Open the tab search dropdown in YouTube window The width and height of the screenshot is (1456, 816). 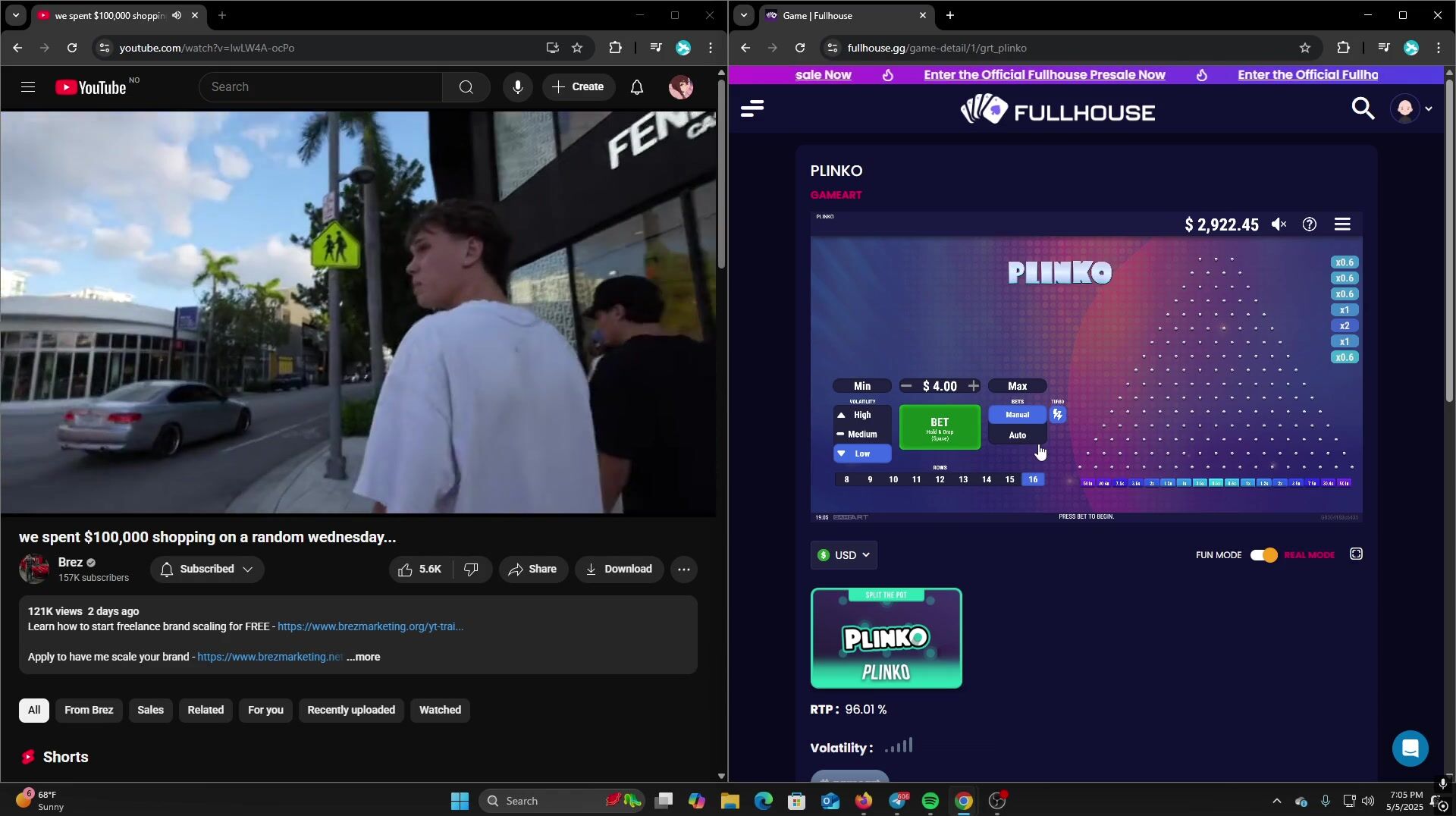pos(15,15)
